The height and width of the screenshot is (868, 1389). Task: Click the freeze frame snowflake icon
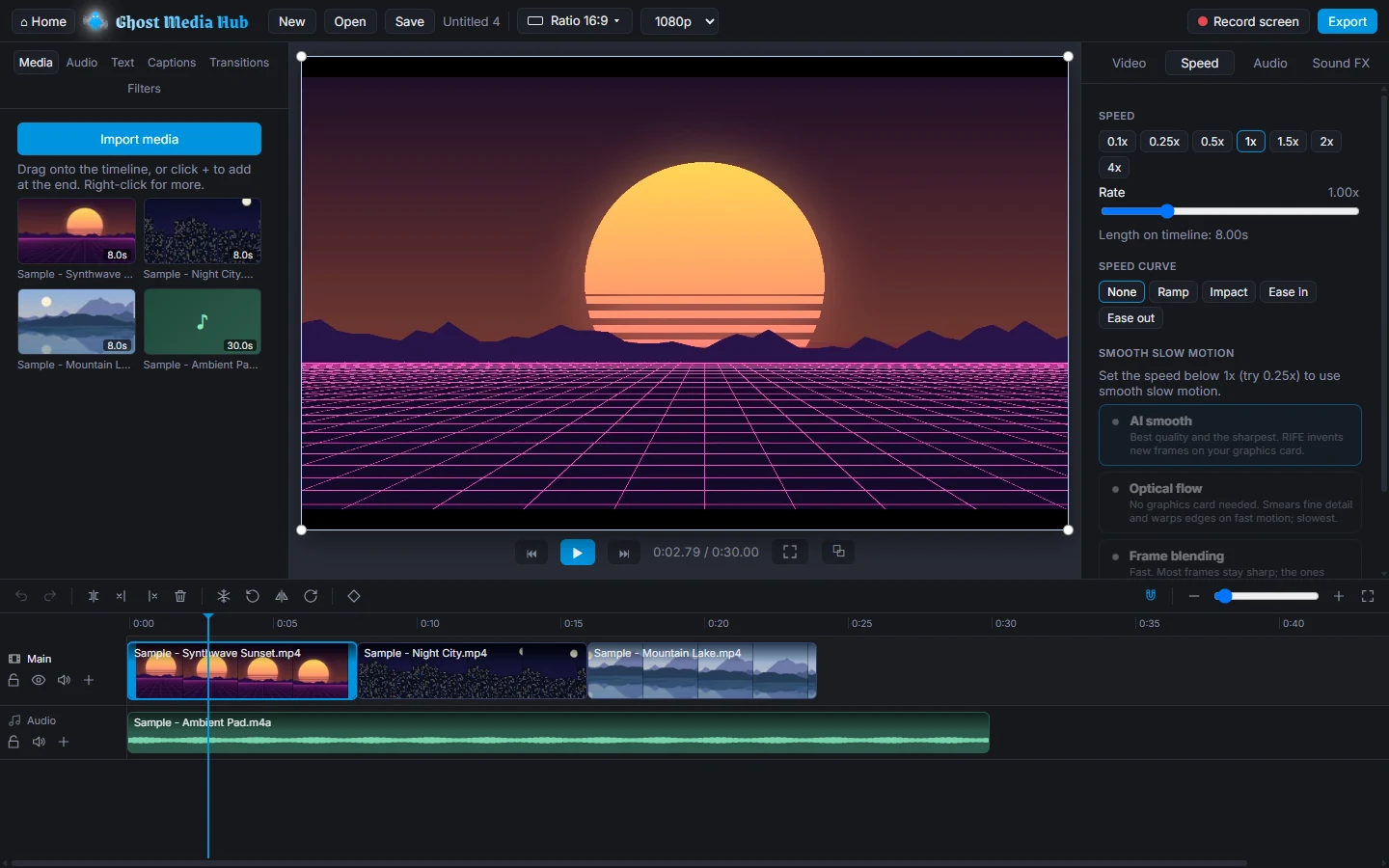pyautogui.click(x=224, y=596)
